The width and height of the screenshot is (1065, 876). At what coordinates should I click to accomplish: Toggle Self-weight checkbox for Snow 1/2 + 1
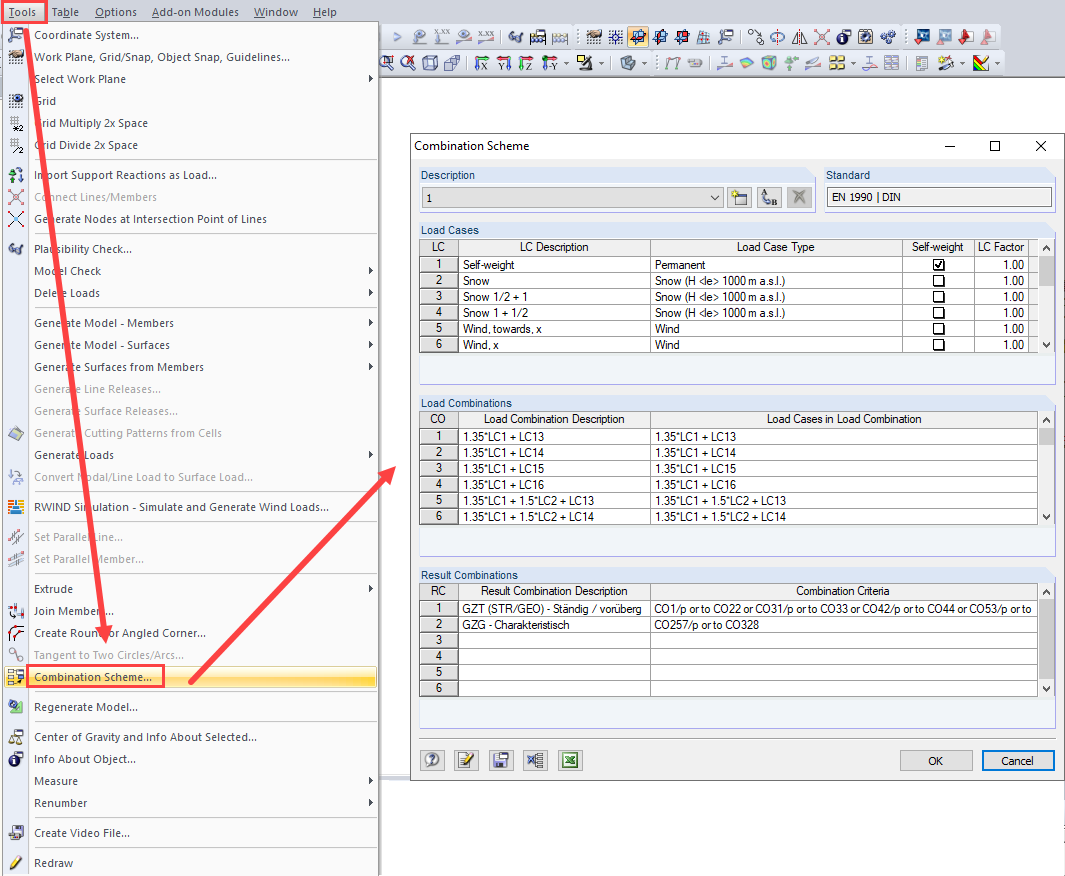(x=938, y=297)
